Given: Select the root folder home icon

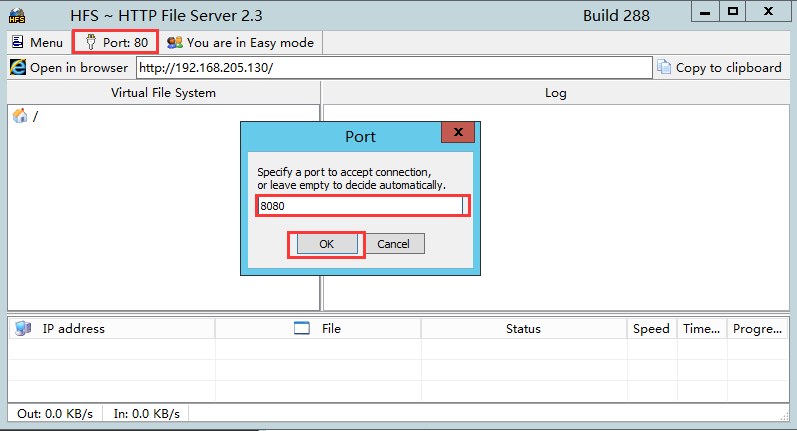Looking at the screenshot, I should tap(20, 116).
